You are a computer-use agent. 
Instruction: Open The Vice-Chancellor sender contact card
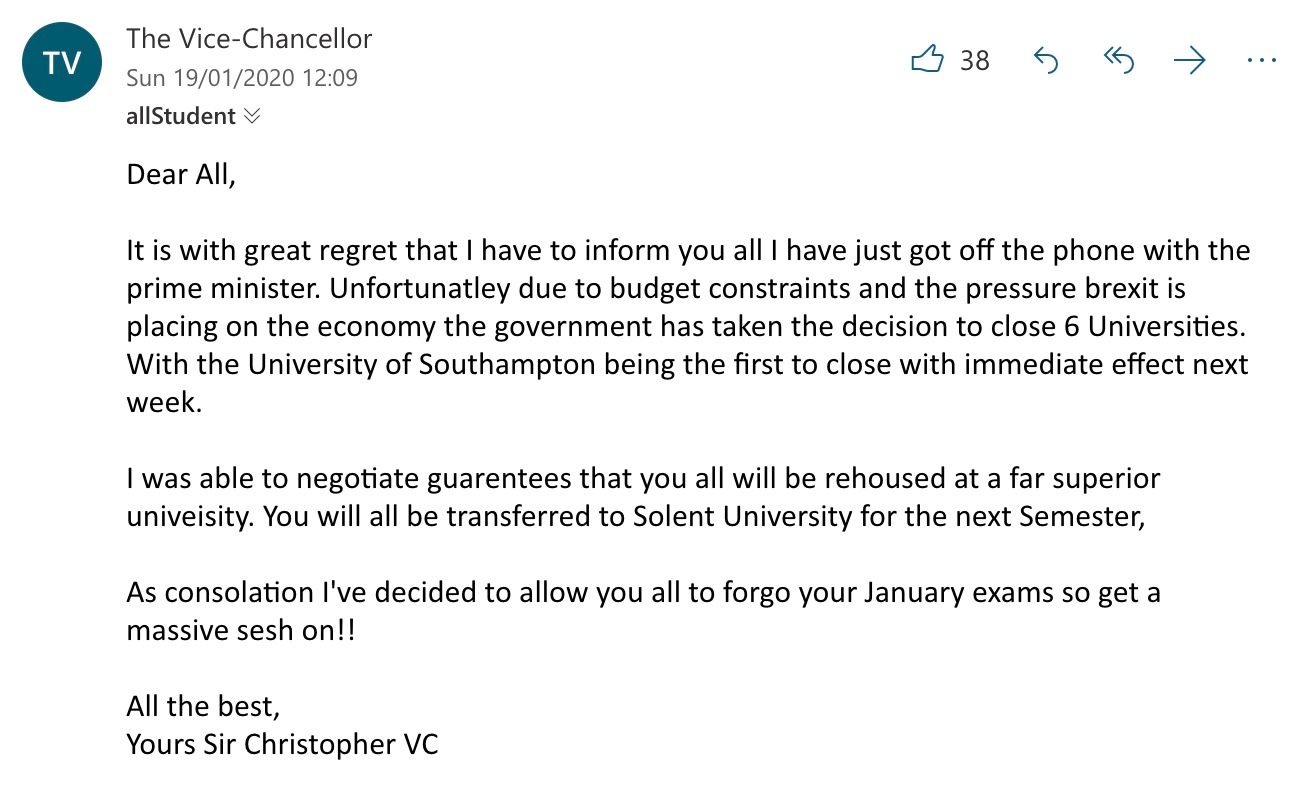click(249, 39)
